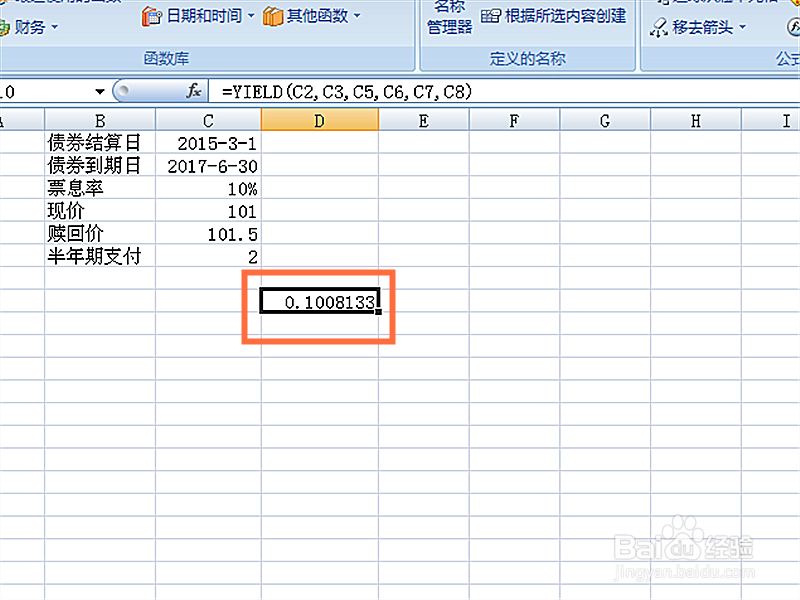Select cell C2 showing date 2015-3-1
The image size is (800, 600).
point(207,143)
